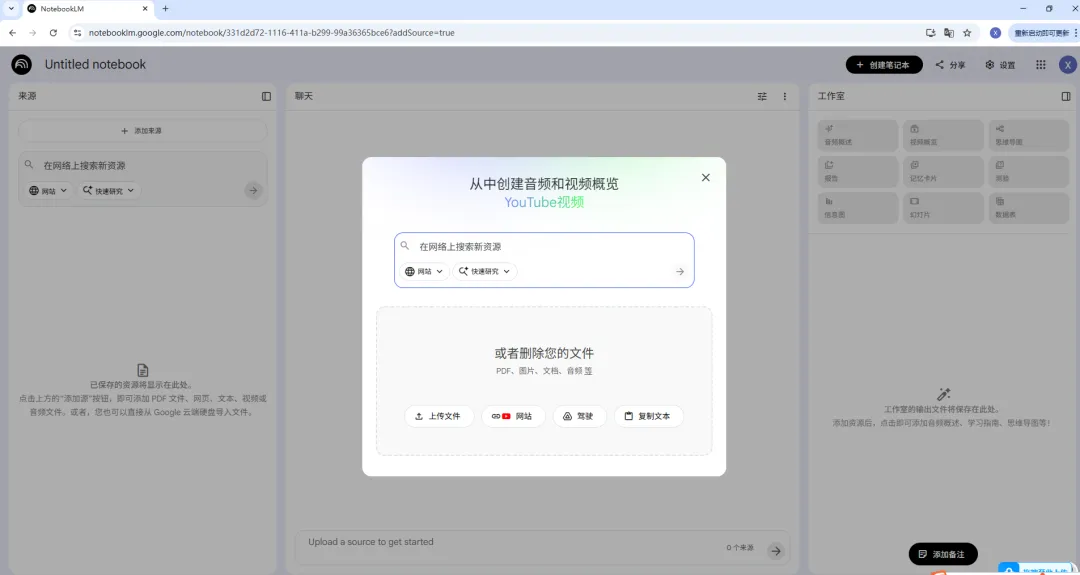Choose the 驾驶 Google Drive button
The height and width of the screenshot is (575, 1080).
[x=579, y=416]
